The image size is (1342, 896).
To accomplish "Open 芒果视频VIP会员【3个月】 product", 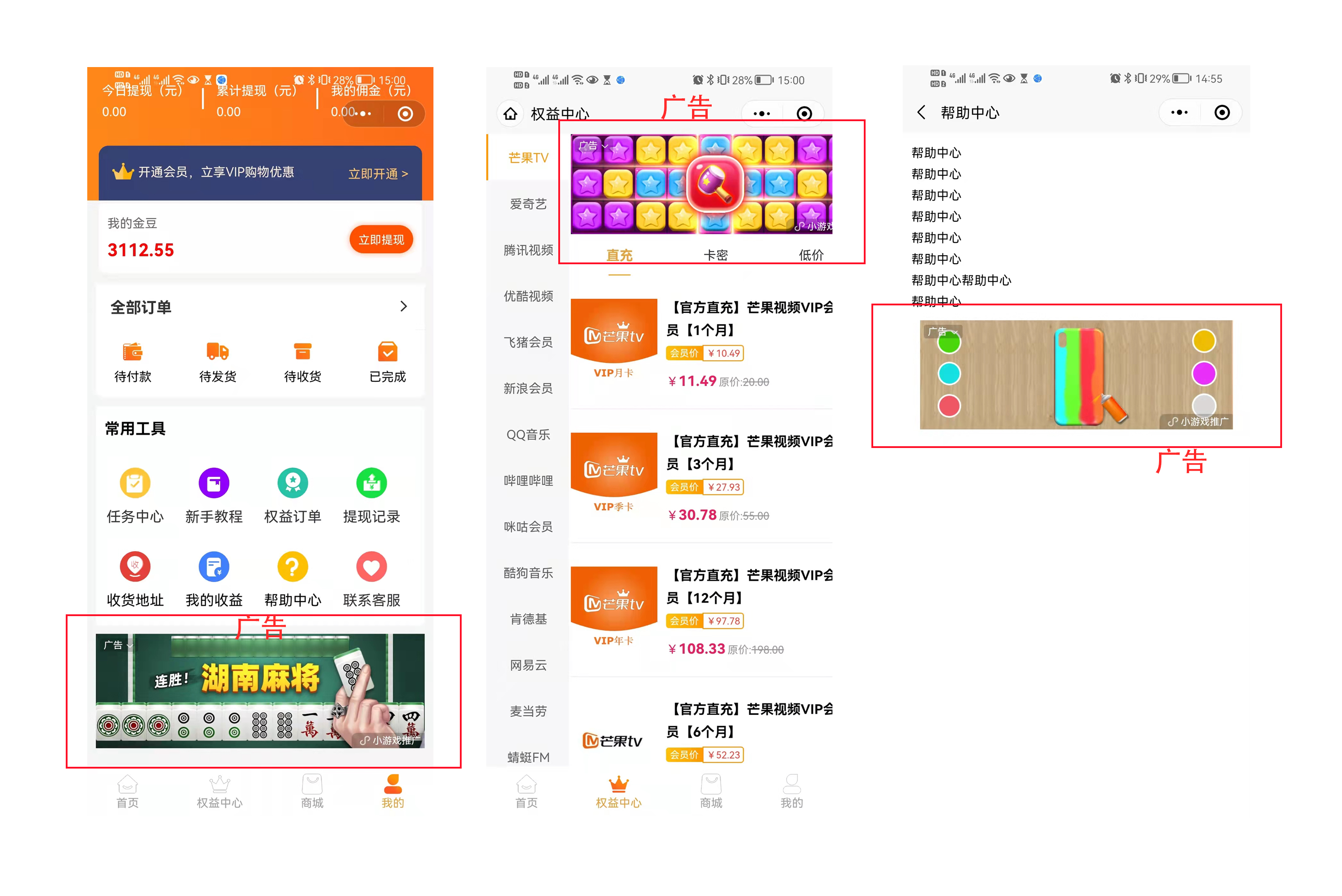I will [x=701, y=478].
